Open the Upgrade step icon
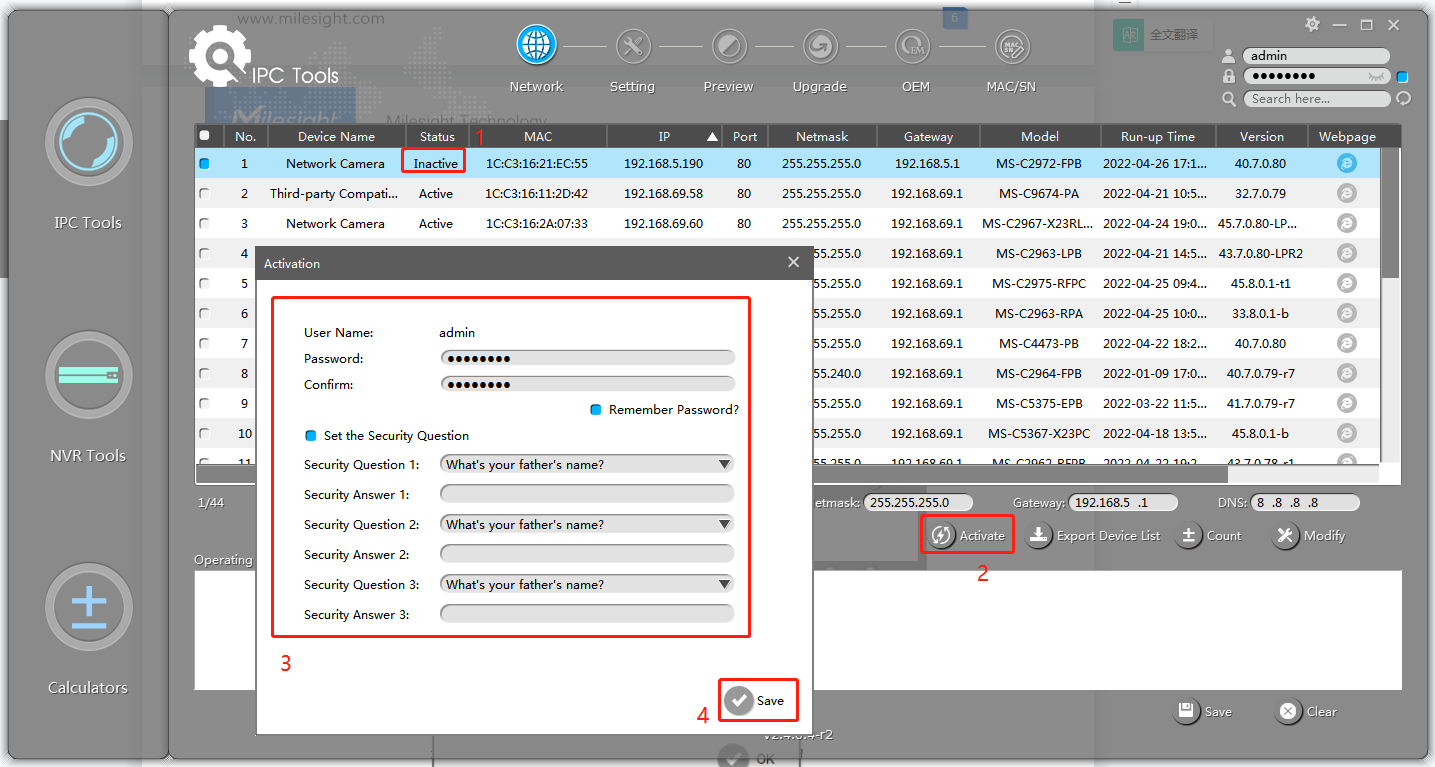 click(x=820, y=46)
